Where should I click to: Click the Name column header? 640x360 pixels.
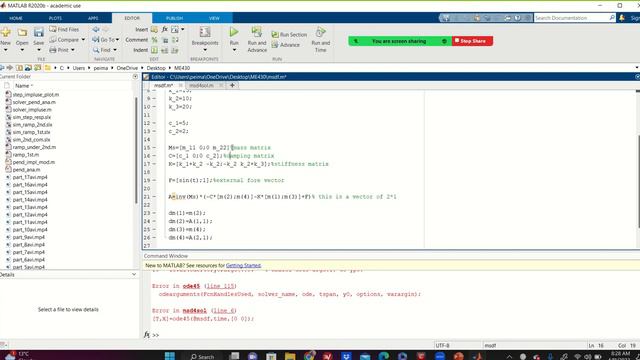[x=24, y=86]
